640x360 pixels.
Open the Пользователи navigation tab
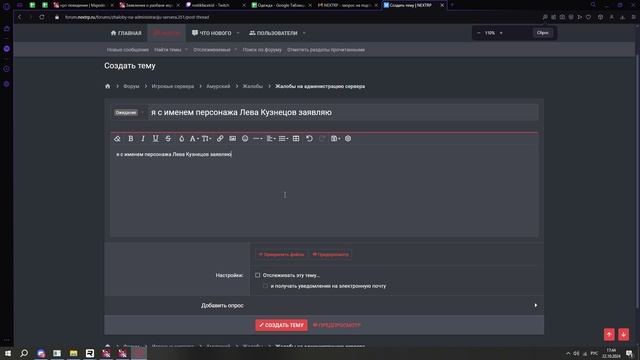[x=273, y=33]
